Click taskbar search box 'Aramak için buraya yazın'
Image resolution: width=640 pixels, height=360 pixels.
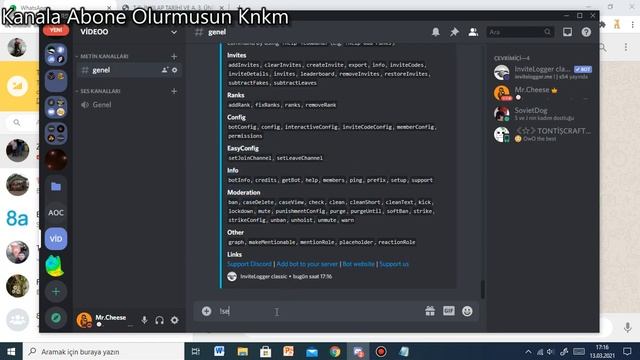click(x=104, y=351)
